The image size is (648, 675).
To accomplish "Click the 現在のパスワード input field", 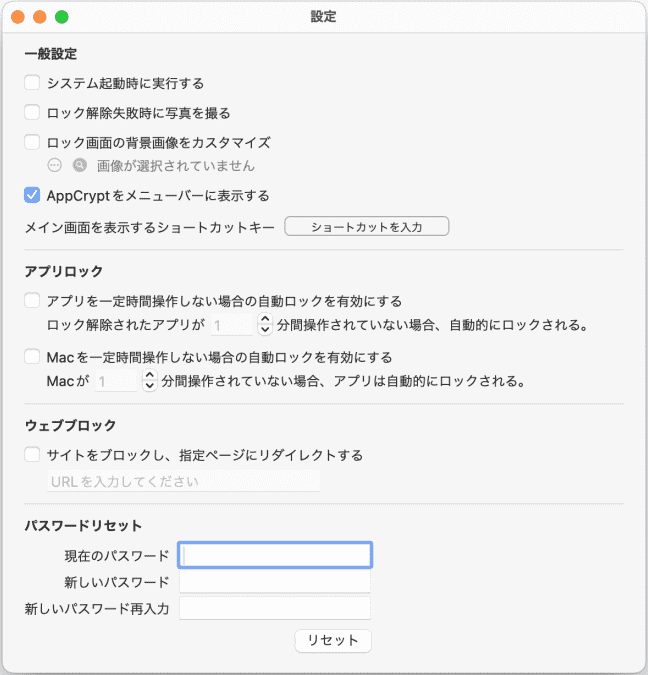I will (275, 555).
